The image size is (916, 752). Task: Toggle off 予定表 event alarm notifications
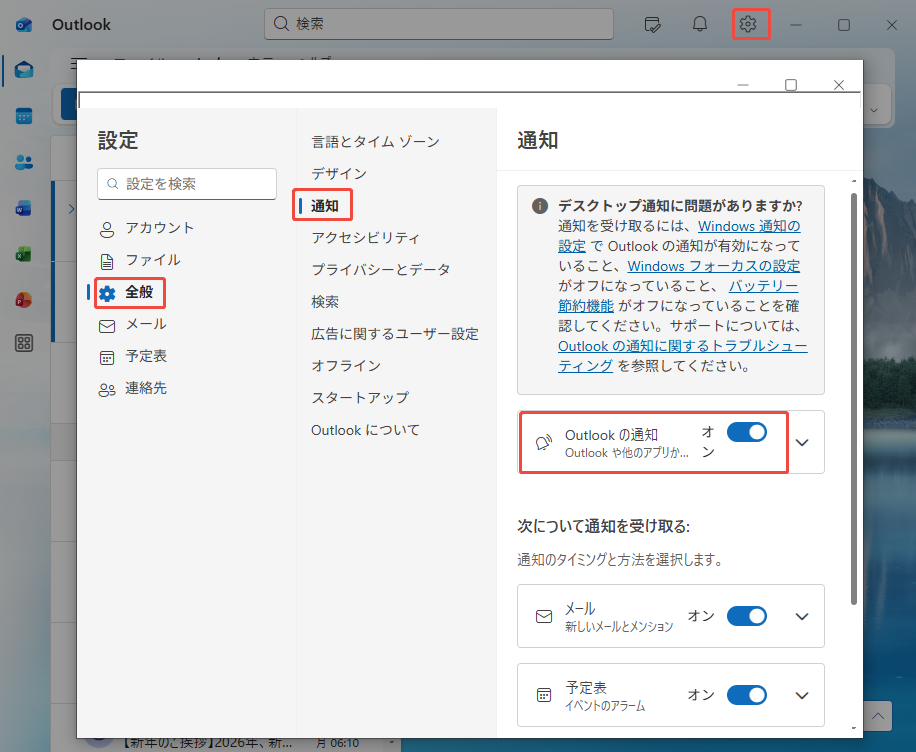pyautogui.click(x=746, y=695)
